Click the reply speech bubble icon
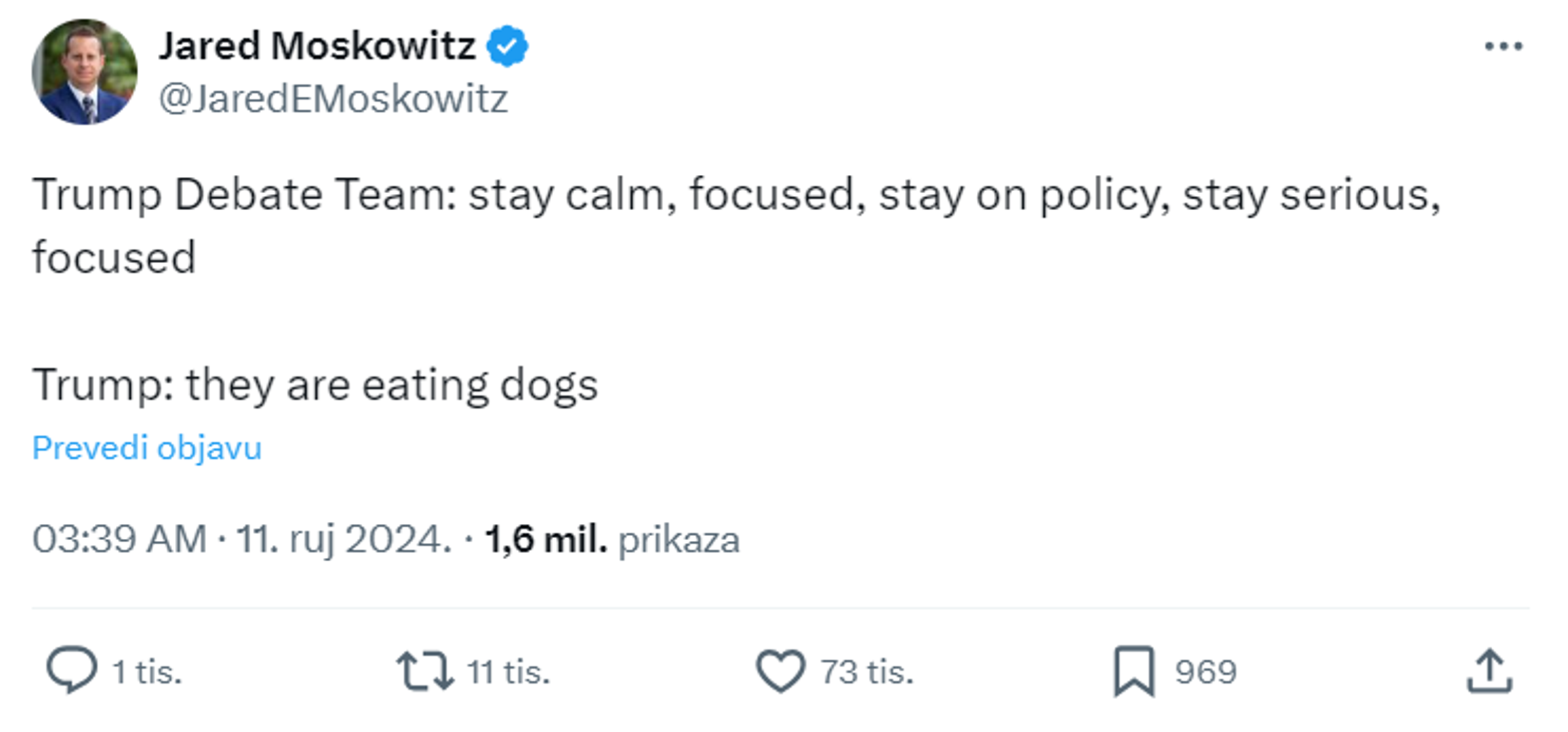 pyautogui.click(x=71, y=670)
